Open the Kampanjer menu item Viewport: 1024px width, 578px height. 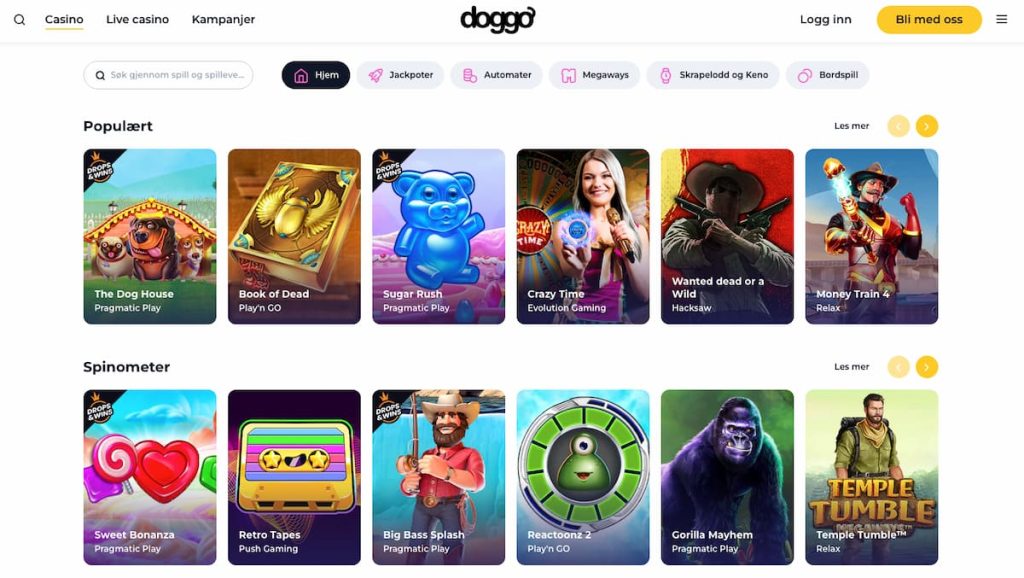[x=223, y=20]
